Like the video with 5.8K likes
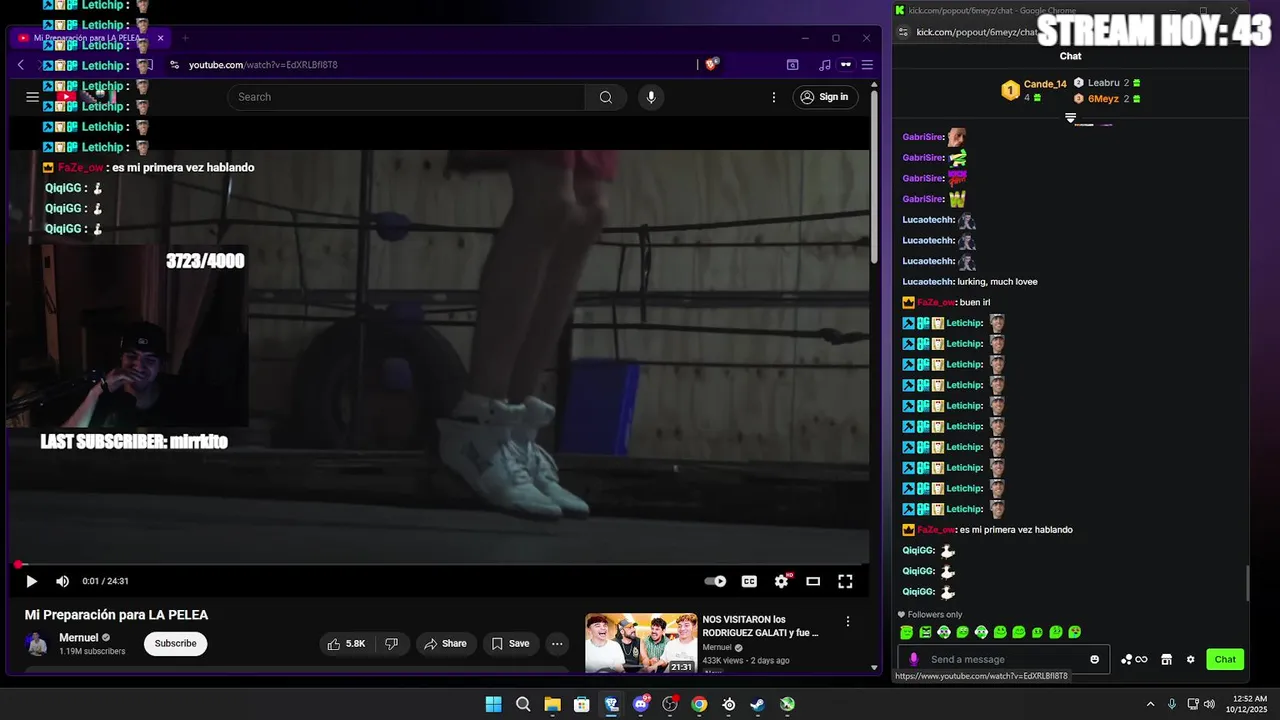This screenshot has height=720, width=1280. tap(346, 644)
